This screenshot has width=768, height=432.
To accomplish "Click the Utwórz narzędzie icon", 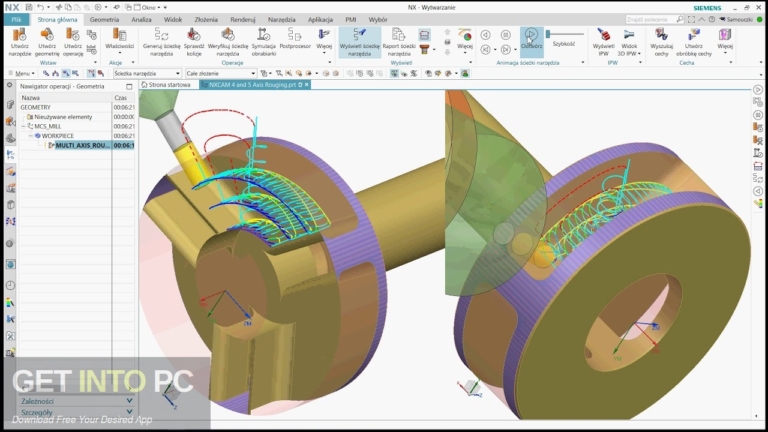I will (19, 35).
